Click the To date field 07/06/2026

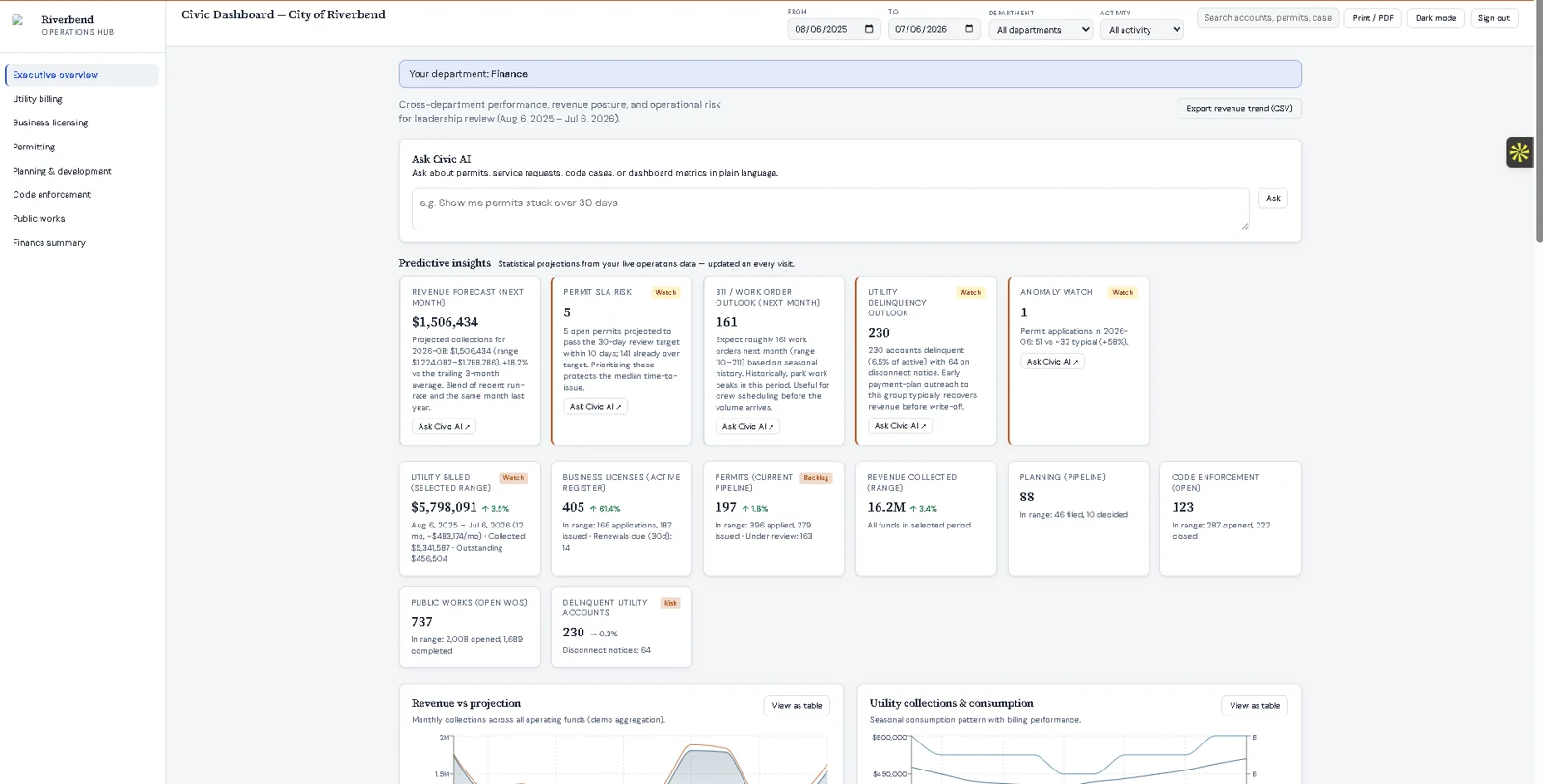pos(934,30)
